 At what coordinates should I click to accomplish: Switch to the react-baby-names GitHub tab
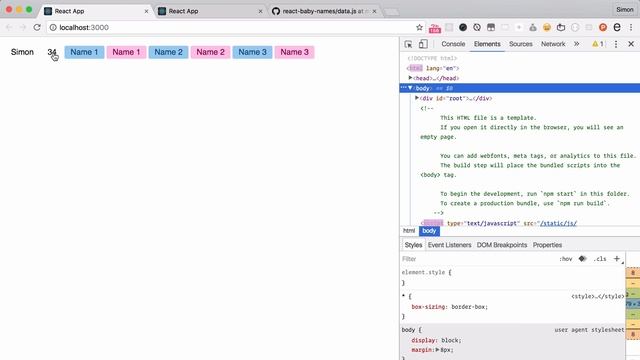click(324, 11)
